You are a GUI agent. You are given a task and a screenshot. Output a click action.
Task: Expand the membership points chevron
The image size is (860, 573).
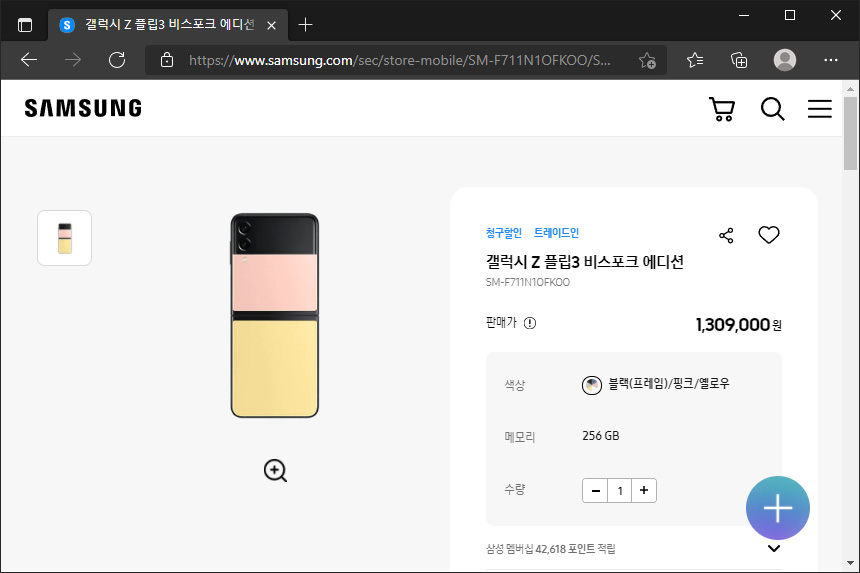click(x=774, y=548)
